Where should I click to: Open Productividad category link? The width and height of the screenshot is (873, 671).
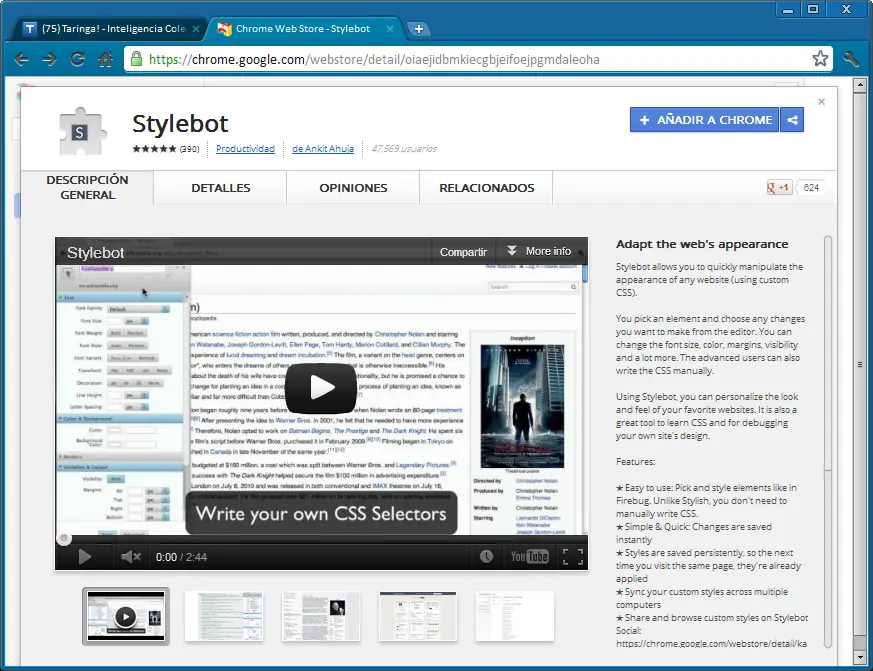245,149
